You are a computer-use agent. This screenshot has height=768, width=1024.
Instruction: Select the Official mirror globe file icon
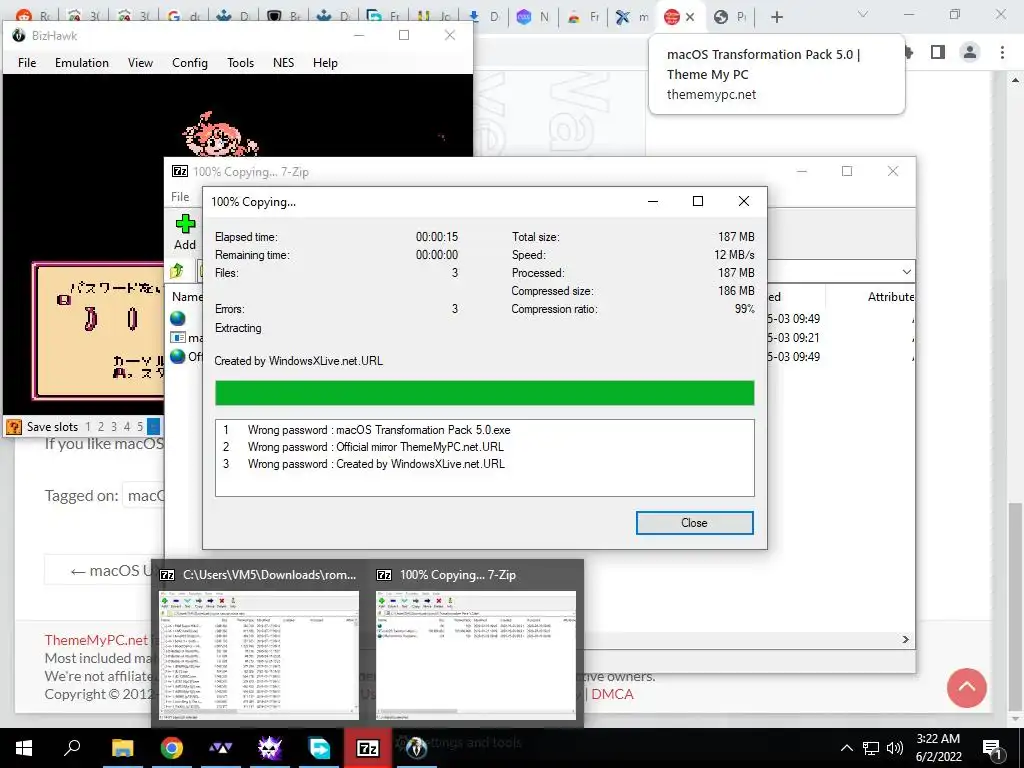(x=178, y=357)
